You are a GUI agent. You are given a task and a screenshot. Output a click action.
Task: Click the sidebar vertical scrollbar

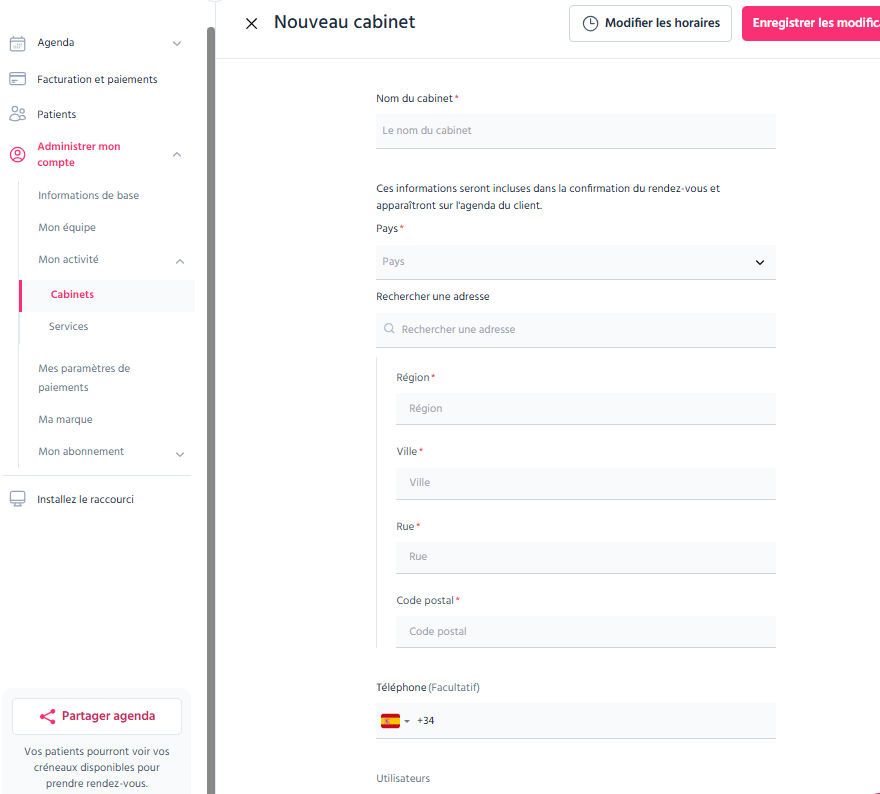point(211,410)
